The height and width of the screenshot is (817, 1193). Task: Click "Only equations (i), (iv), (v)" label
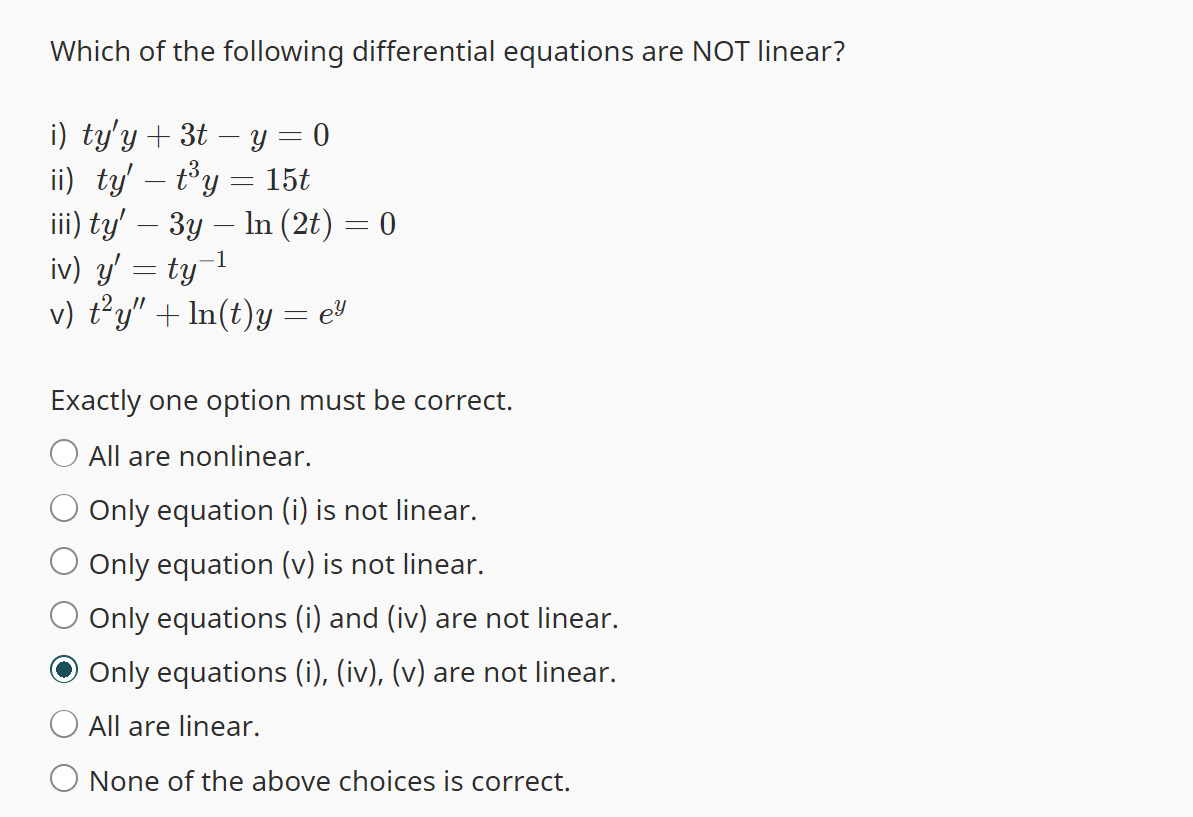(x=351, y=671)
